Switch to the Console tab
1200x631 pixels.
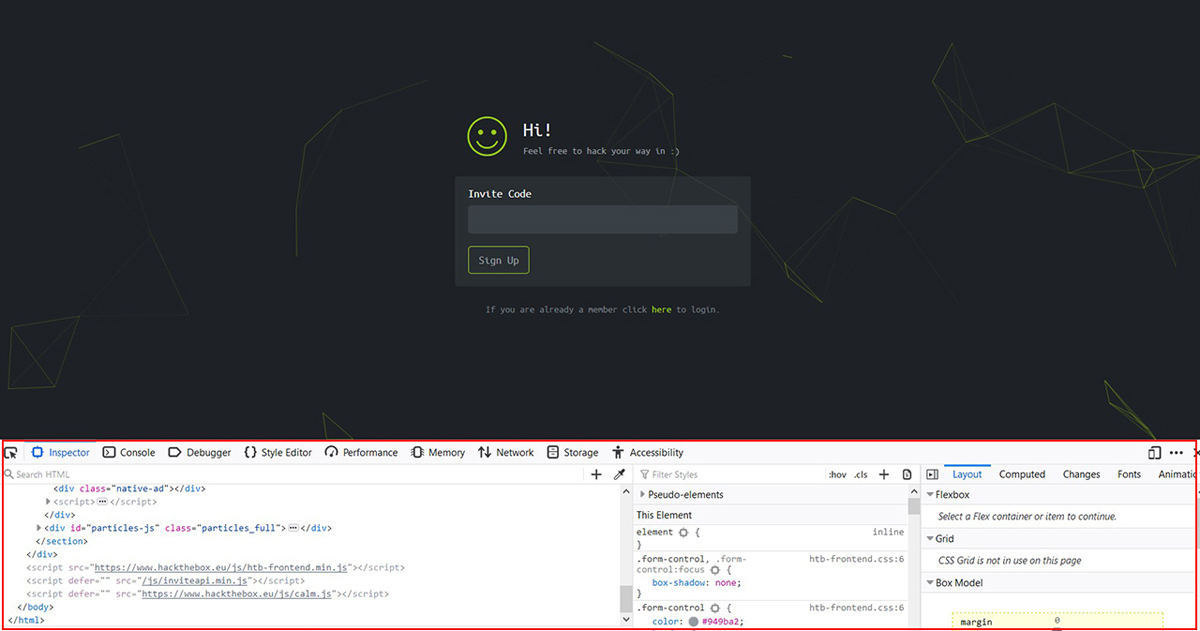[129, 453]
